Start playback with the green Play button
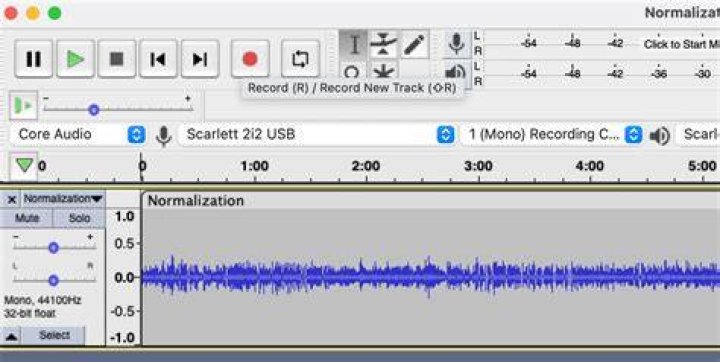This screenshot has width=720, height=362. (75, 59)
